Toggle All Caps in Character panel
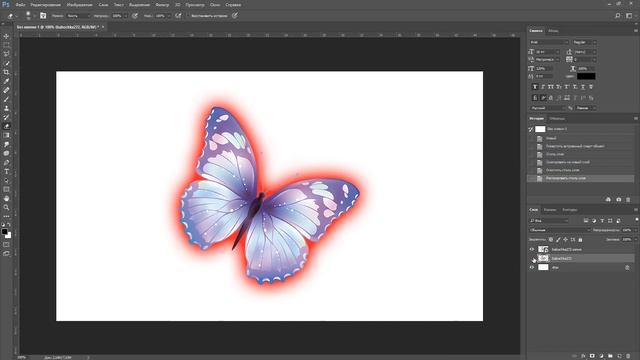 pyautogui.click(x=551, y=87)
